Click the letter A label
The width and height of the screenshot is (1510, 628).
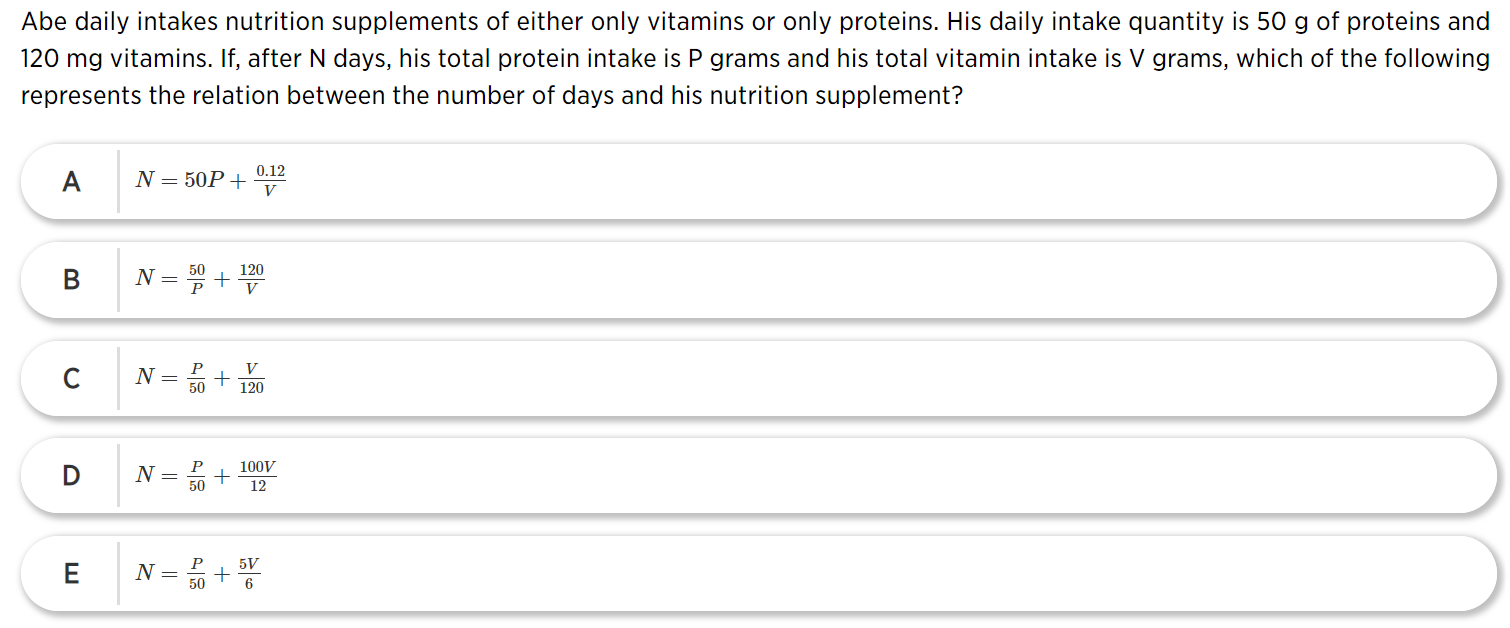[x=71, y=182]
